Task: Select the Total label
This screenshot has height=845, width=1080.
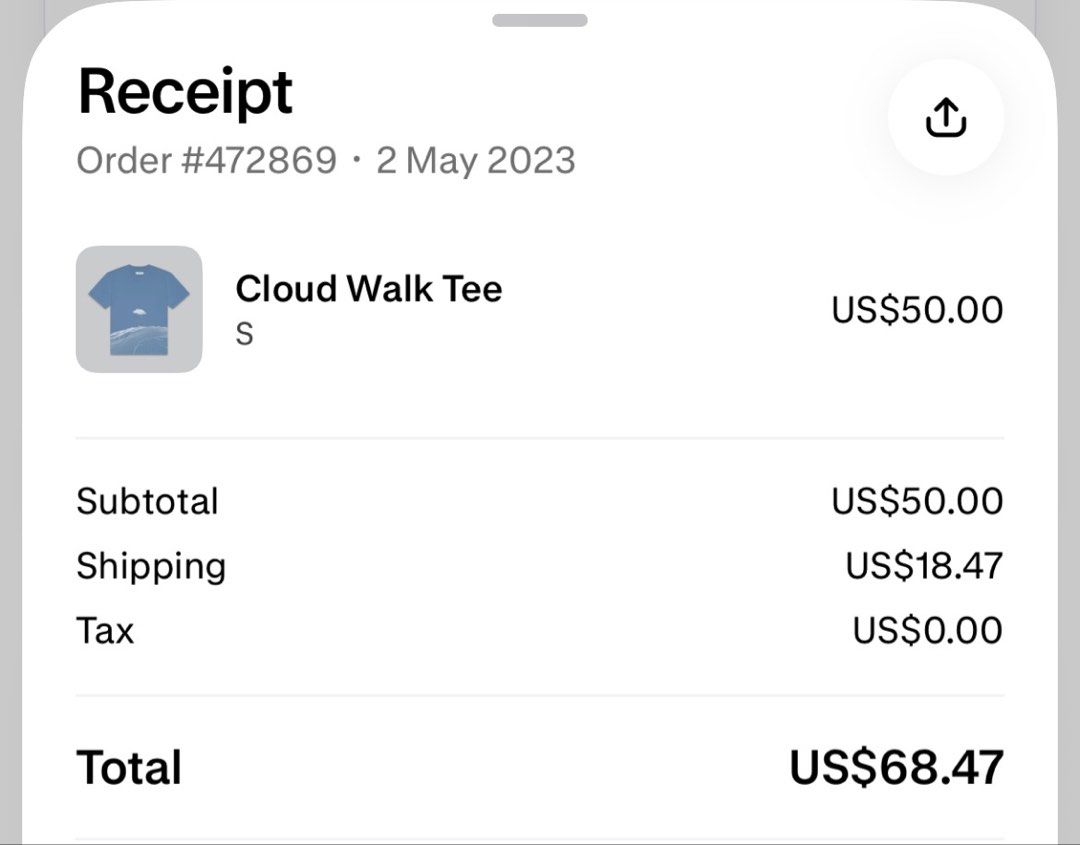Action: (x=129, y=767)
